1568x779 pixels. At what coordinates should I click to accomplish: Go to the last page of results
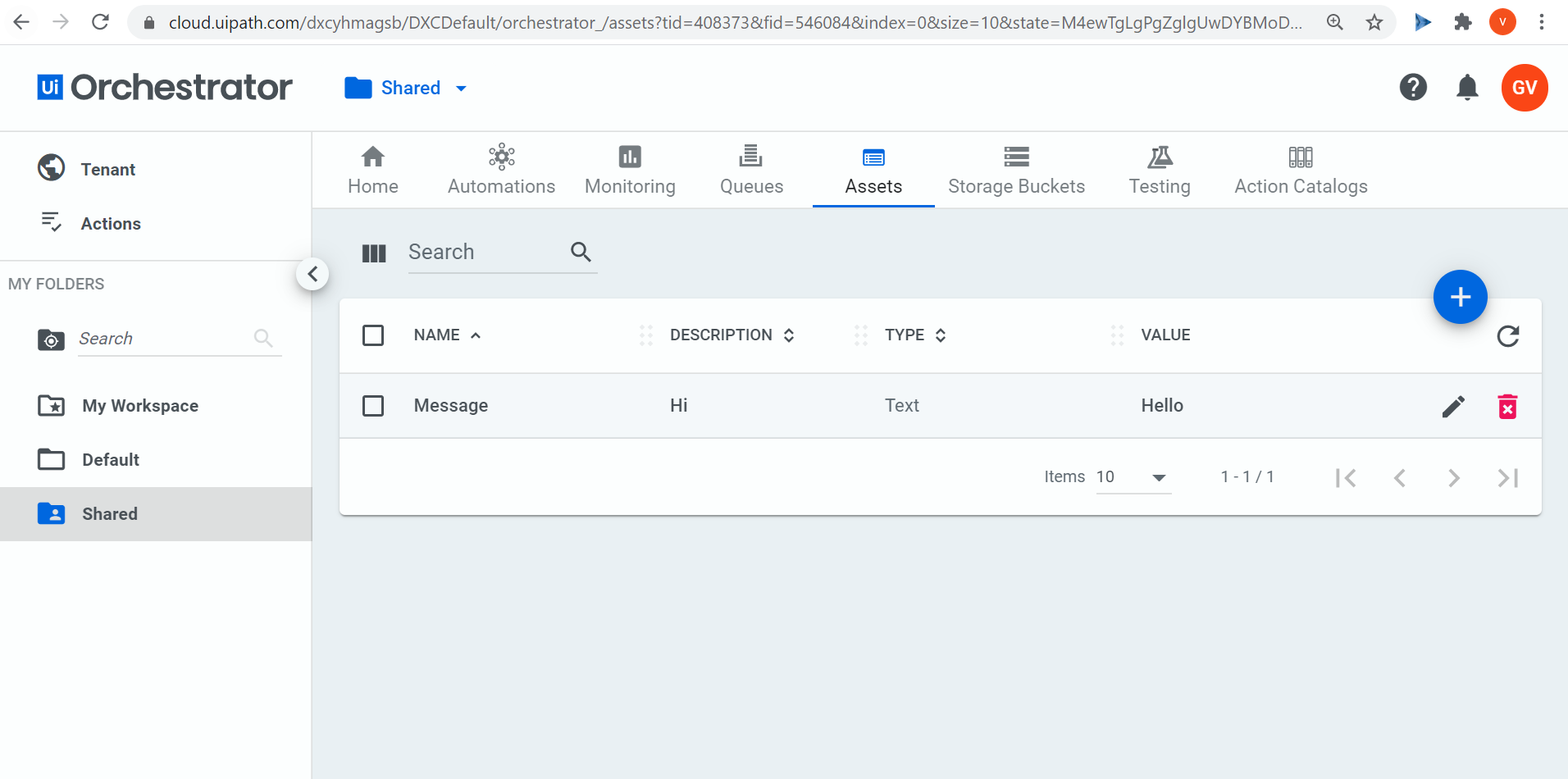(x=1508, y=477)
